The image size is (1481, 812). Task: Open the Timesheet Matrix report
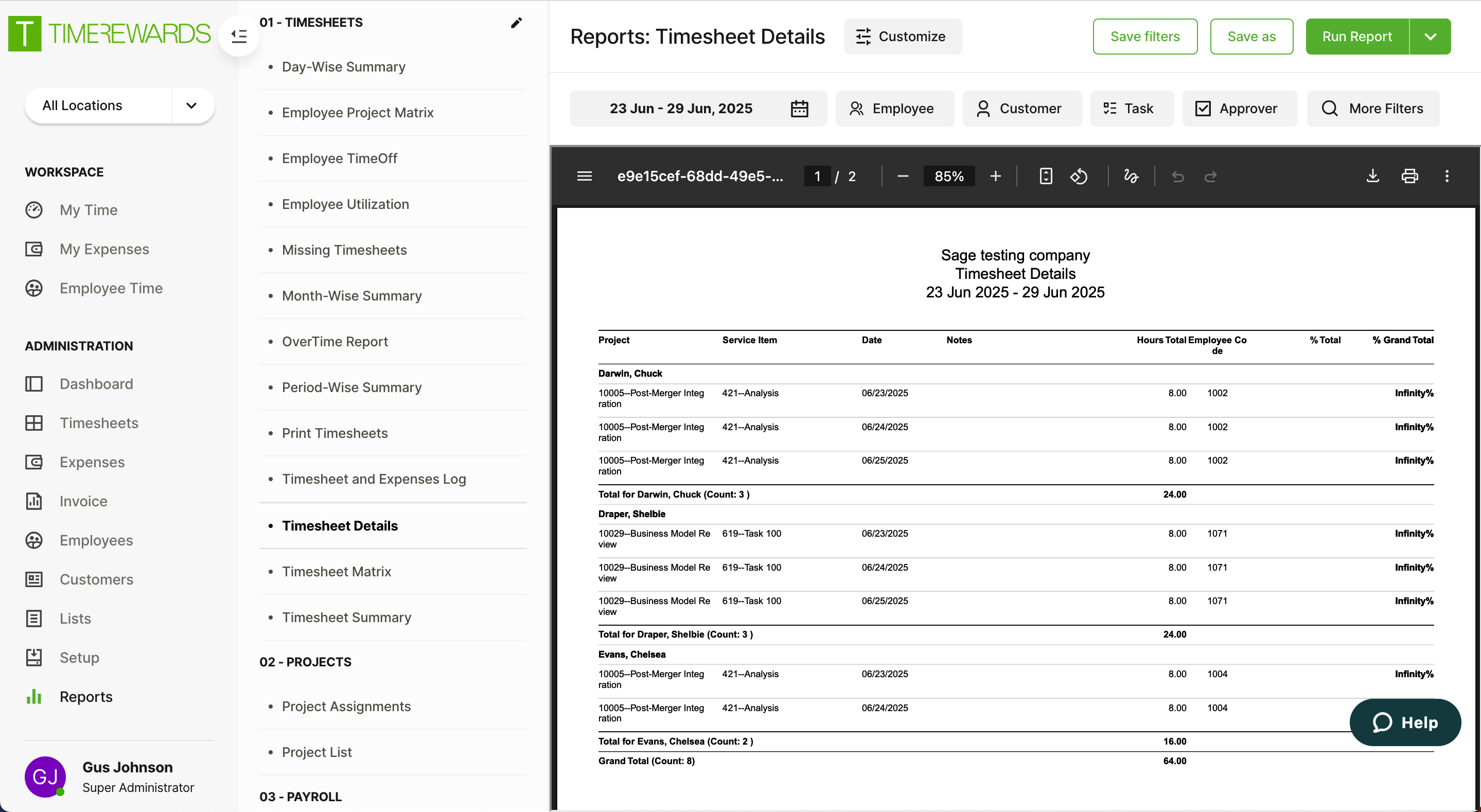coord(337,571)
